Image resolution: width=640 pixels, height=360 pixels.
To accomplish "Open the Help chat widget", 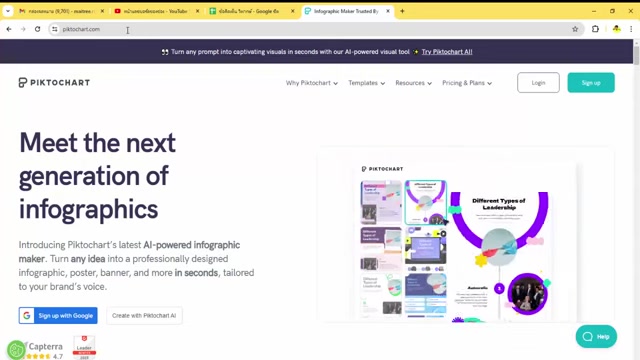I will tap(596, 336).
